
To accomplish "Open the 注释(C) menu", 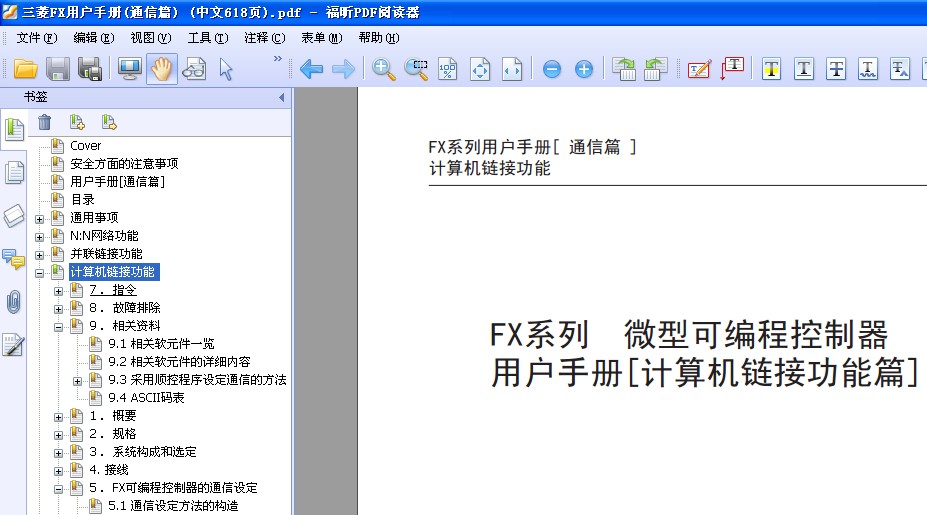I will pos(264,38).
